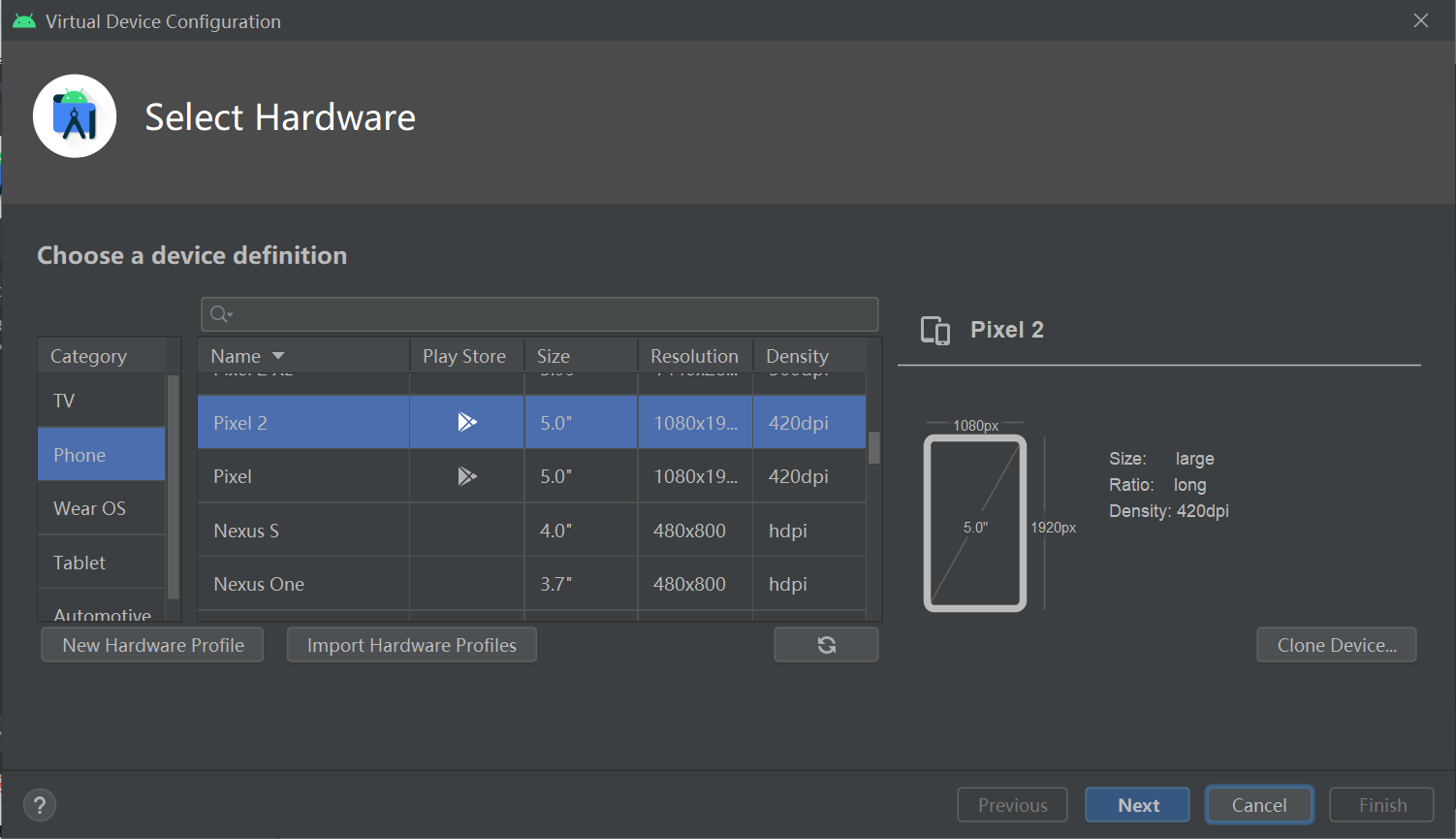Click 5.0" size cell in Pixel row

[581, 476]
